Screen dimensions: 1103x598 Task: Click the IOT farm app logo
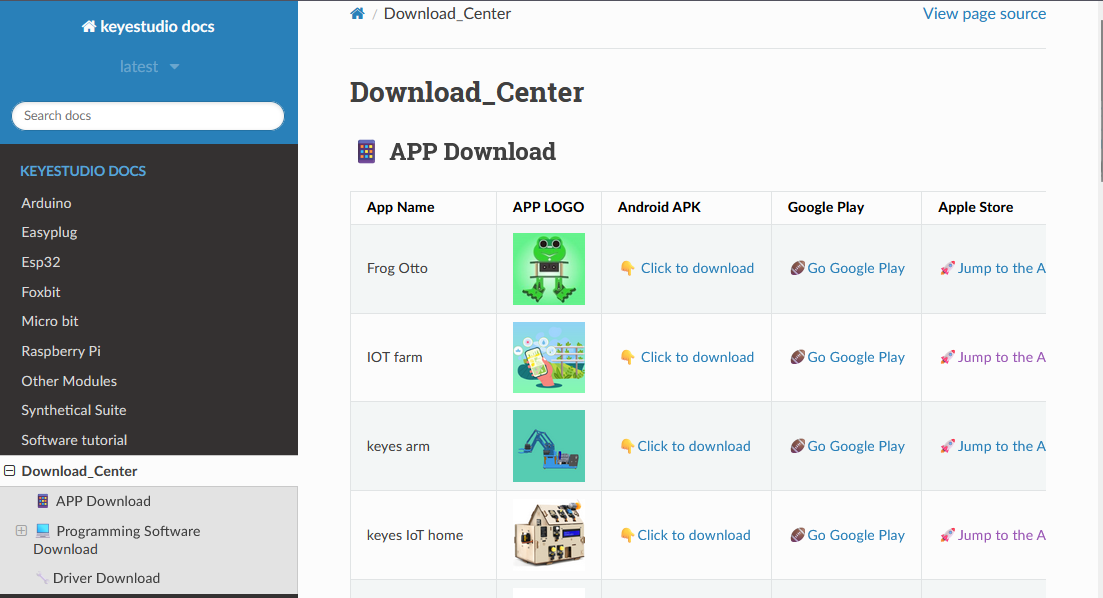549,357
